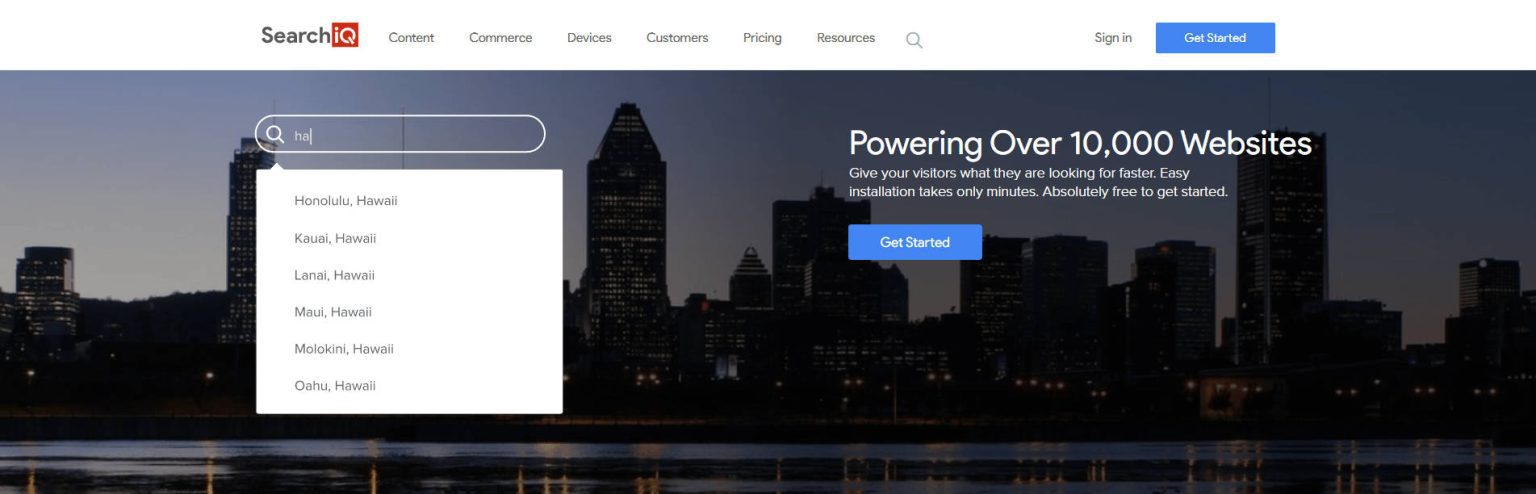Go to the Customers page
Screen dimensions: 1536x494
coord(677,38)
